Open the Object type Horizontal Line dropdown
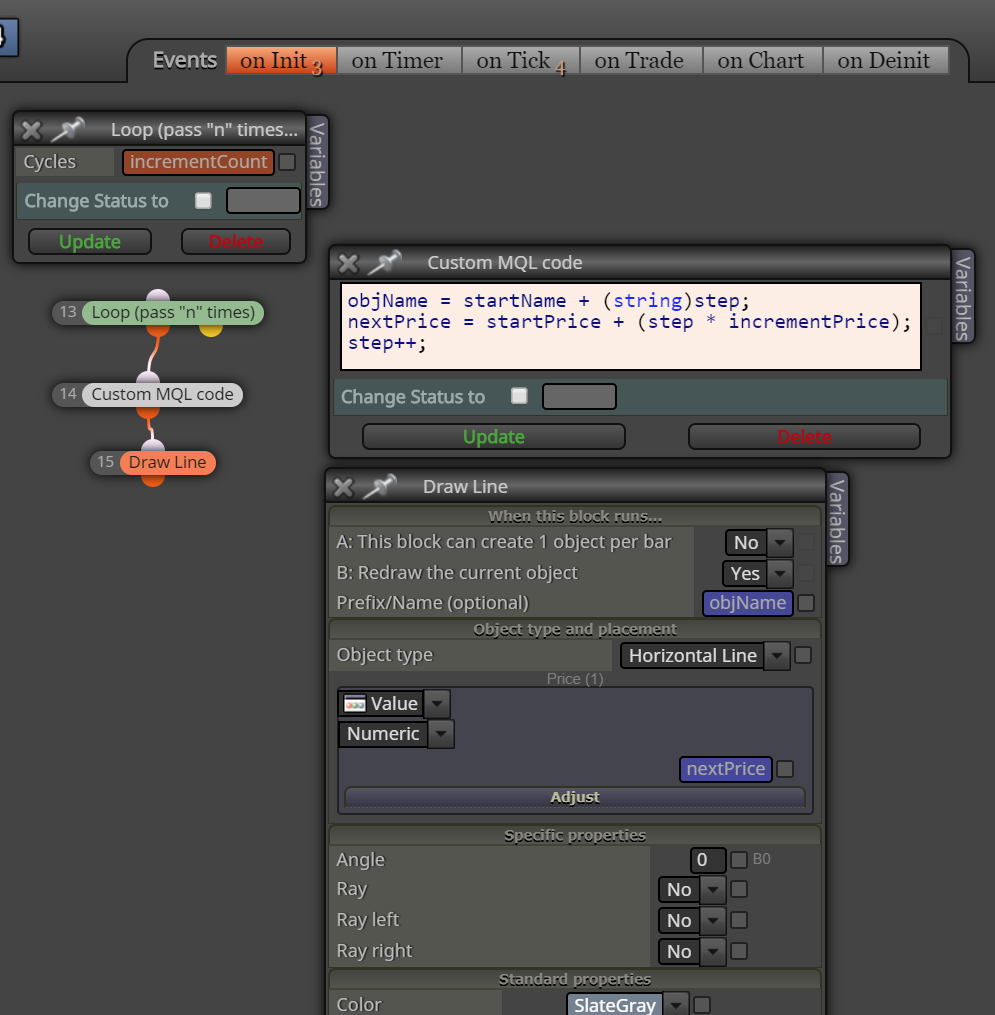 tap(705, 656)
